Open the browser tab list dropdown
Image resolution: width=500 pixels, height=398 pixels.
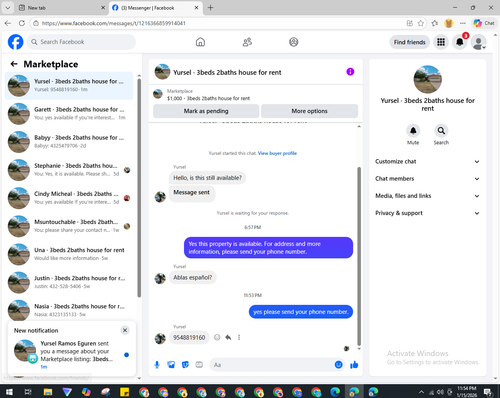tap(7, 8)
